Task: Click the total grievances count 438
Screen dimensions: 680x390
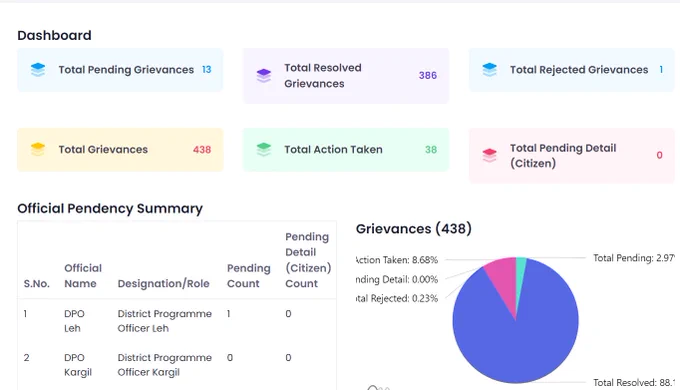Action: point(202,150)
